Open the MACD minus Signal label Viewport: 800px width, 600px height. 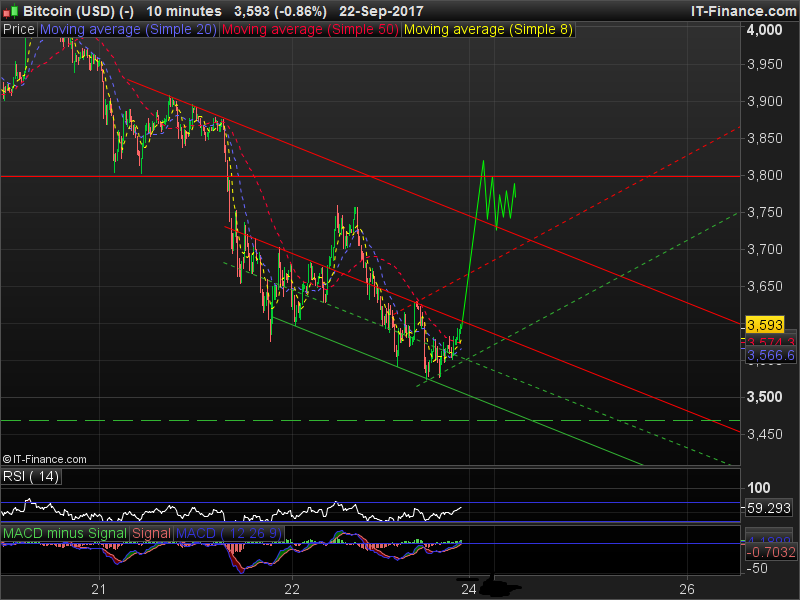[x=65, y=533]
